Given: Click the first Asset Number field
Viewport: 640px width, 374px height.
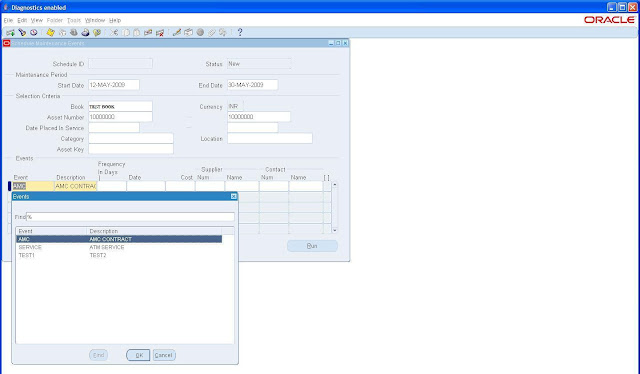Looking at the screenshot, I should coord(120,117).
